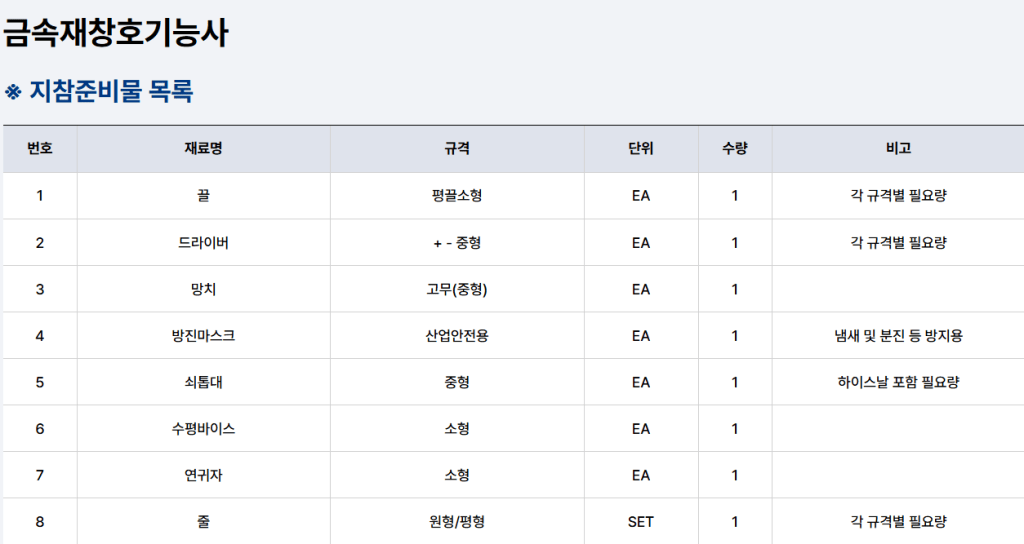Viewport: 1024px width, 544px height.
Task: Click the 평끌소형 specification cell
Action: click(x=457, y=195)
